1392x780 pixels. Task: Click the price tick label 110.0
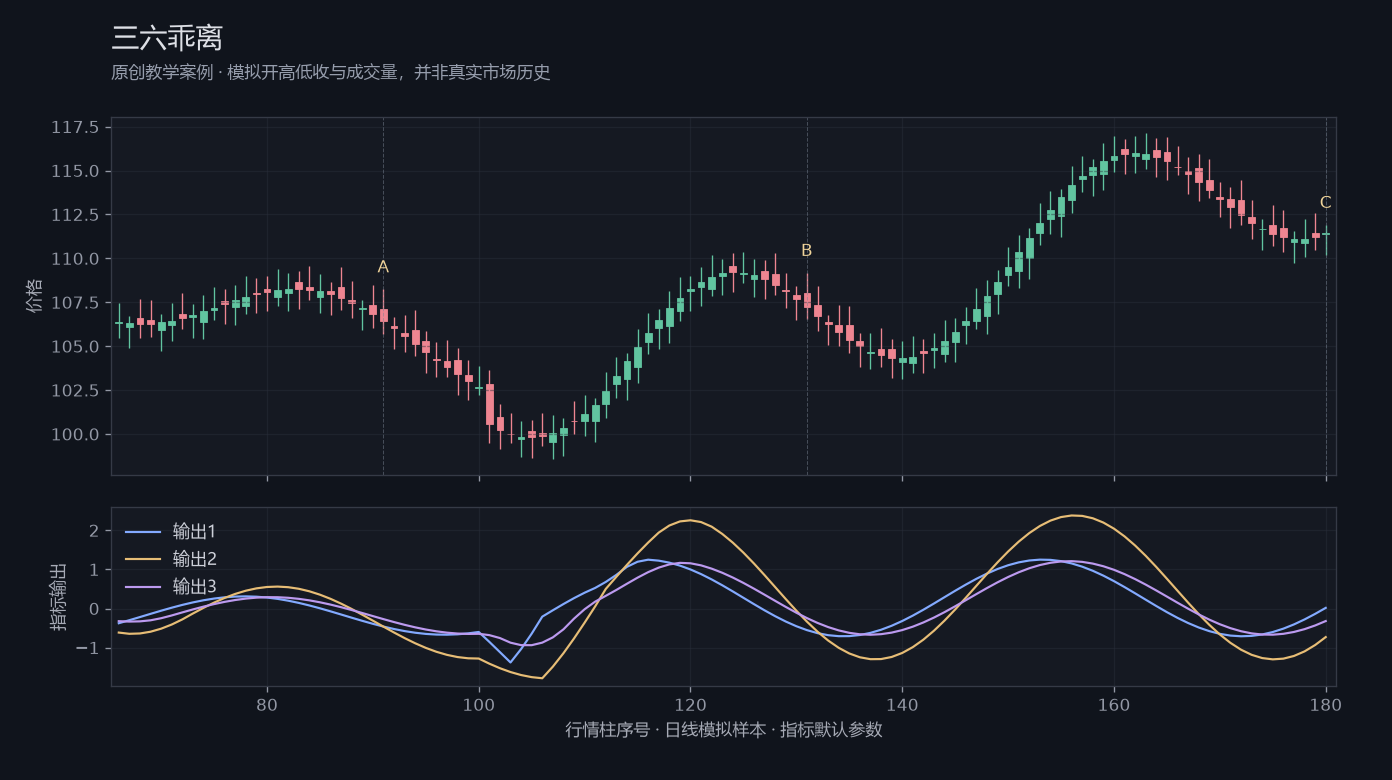click(x=75, y=259)
